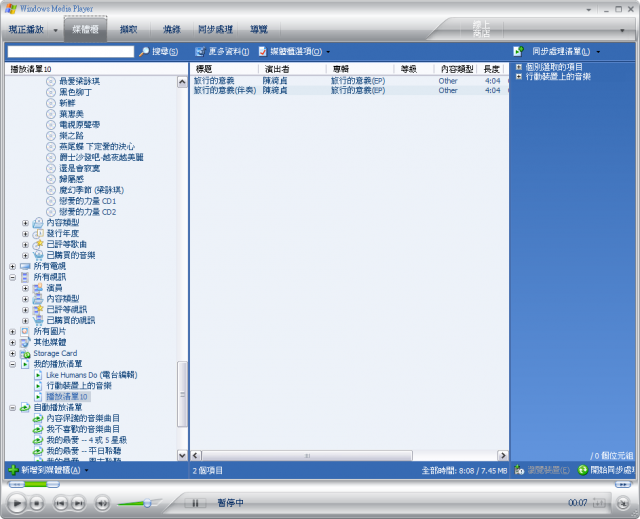The height and width of the screenshot is (519, 640).
Task: Collapse 我的播放清單 node
Action: click(12, 364)
